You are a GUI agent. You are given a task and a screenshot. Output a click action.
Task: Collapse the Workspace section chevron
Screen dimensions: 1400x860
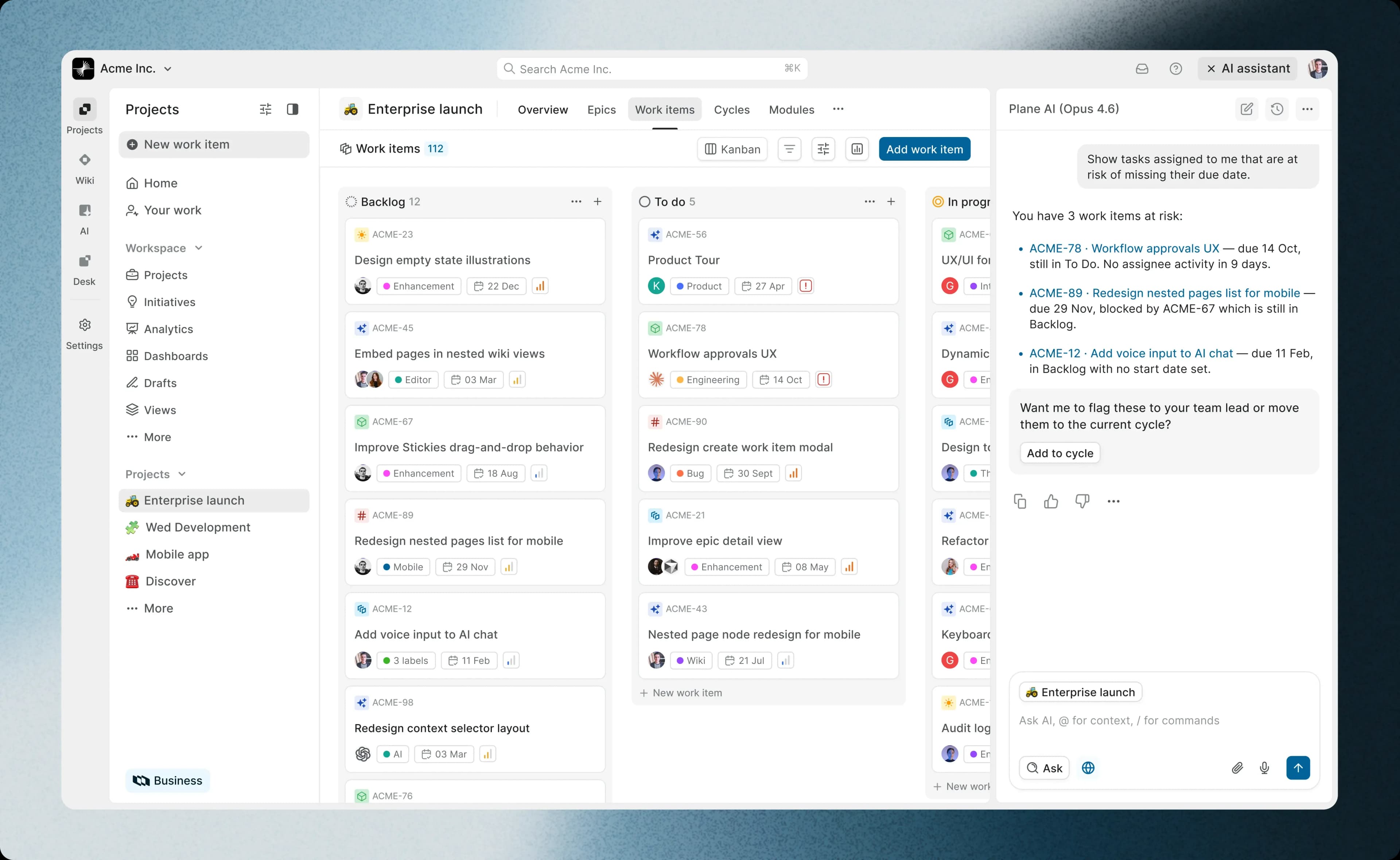click(198, 248)
